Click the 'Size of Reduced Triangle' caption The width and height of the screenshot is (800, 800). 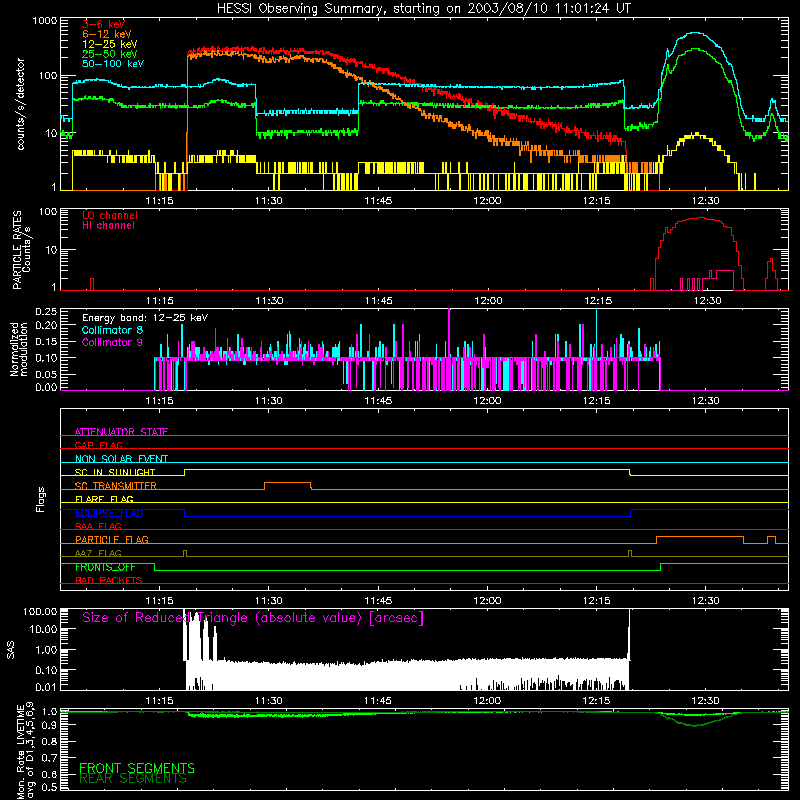(x=253, y=618)
